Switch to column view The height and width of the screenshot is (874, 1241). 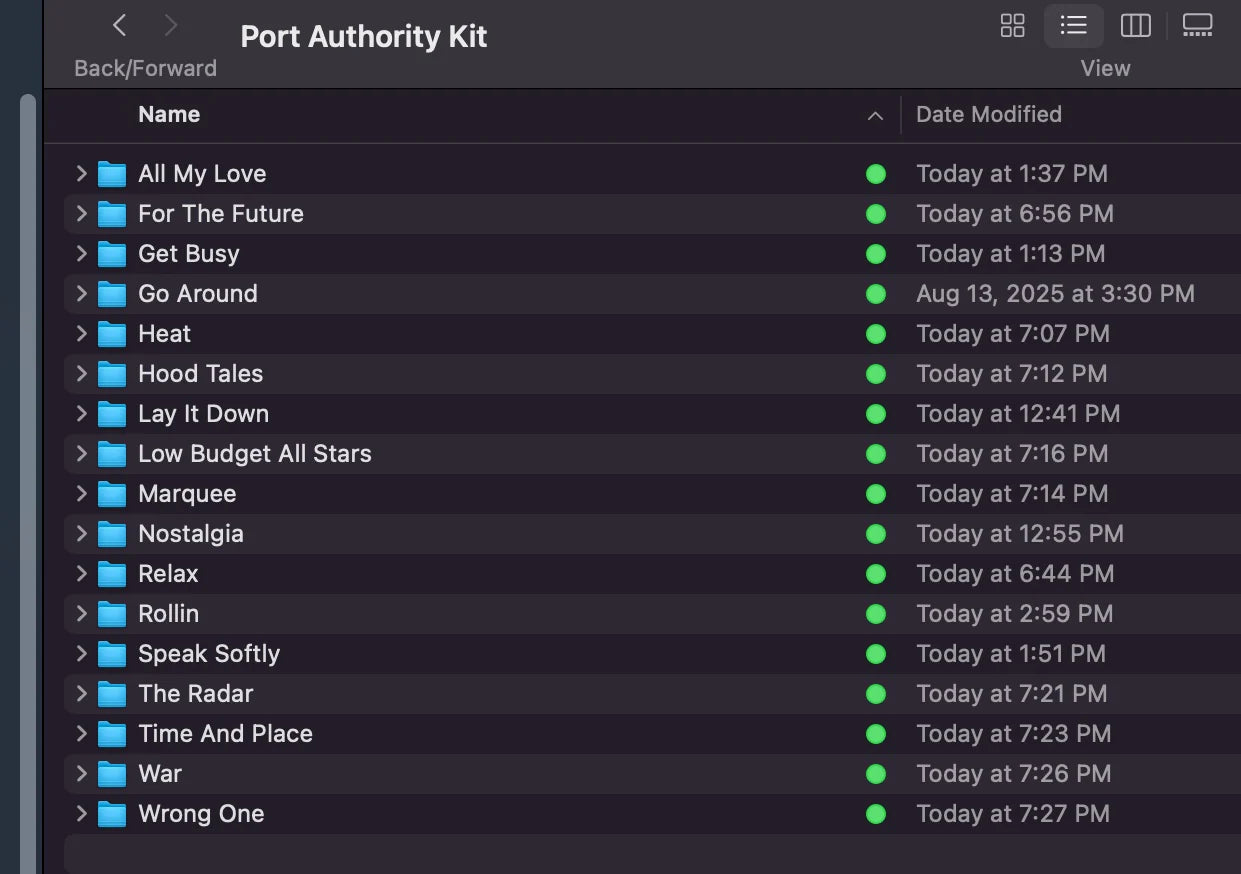click(x=1136, y=26)
